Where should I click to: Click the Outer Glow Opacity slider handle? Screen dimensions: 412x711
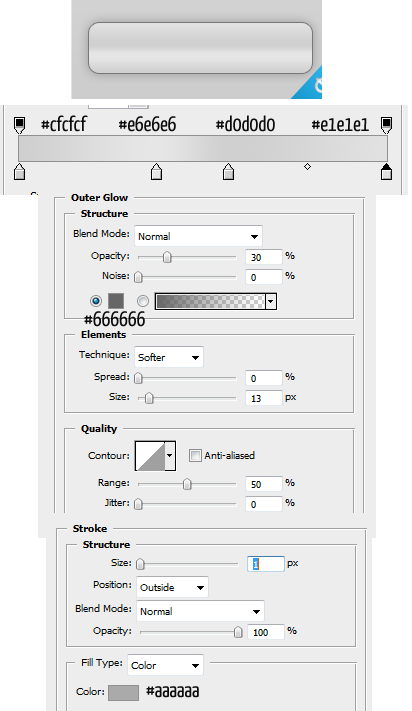(167, 257)
